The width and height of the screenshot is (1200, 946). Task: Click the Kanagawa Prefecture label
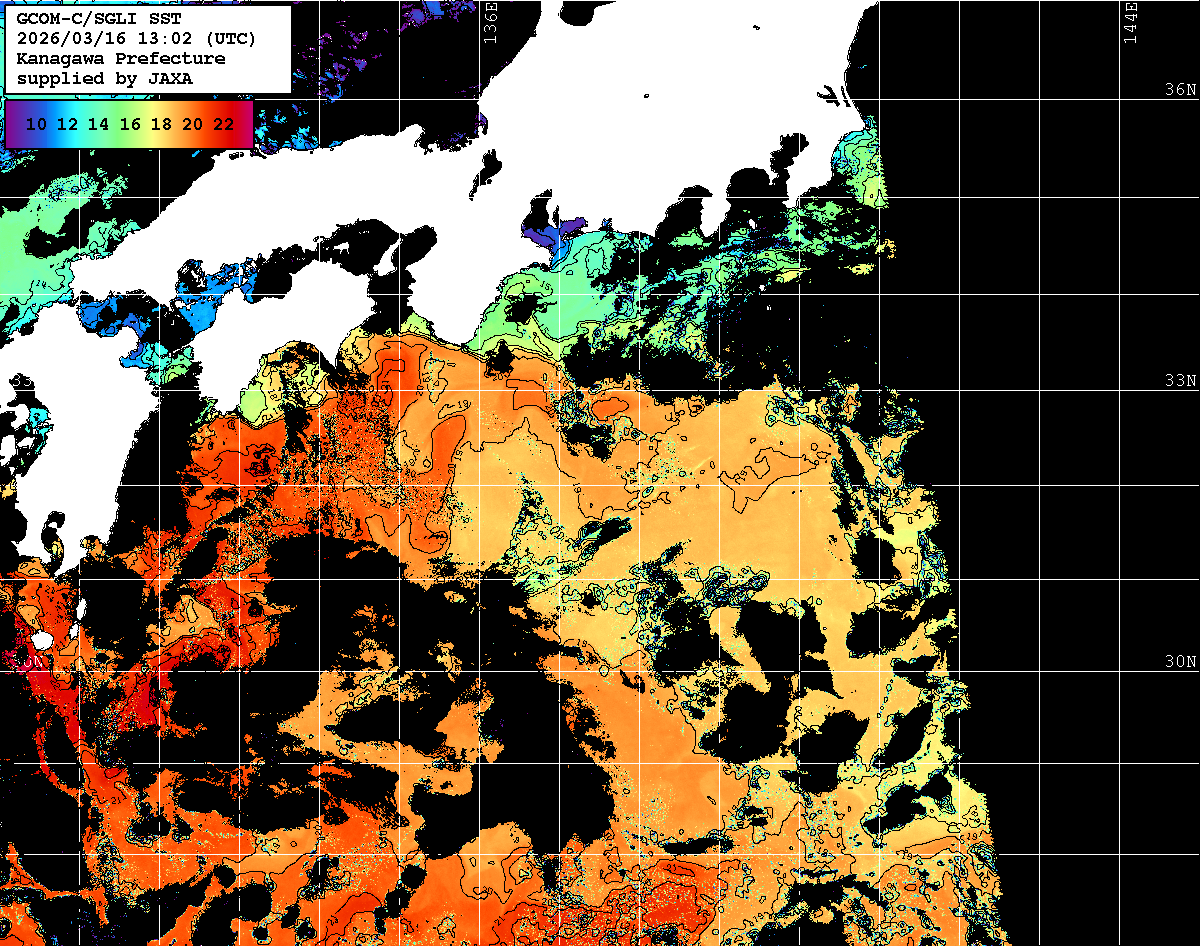[120, 59]
